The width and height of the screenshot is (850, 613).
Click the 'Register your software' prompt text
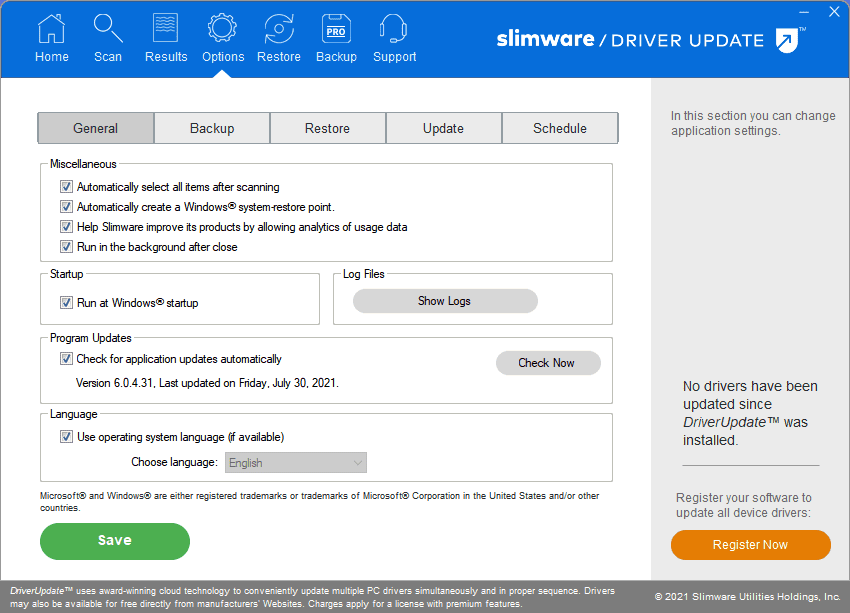pyautogui.click(x=744, y=505)
